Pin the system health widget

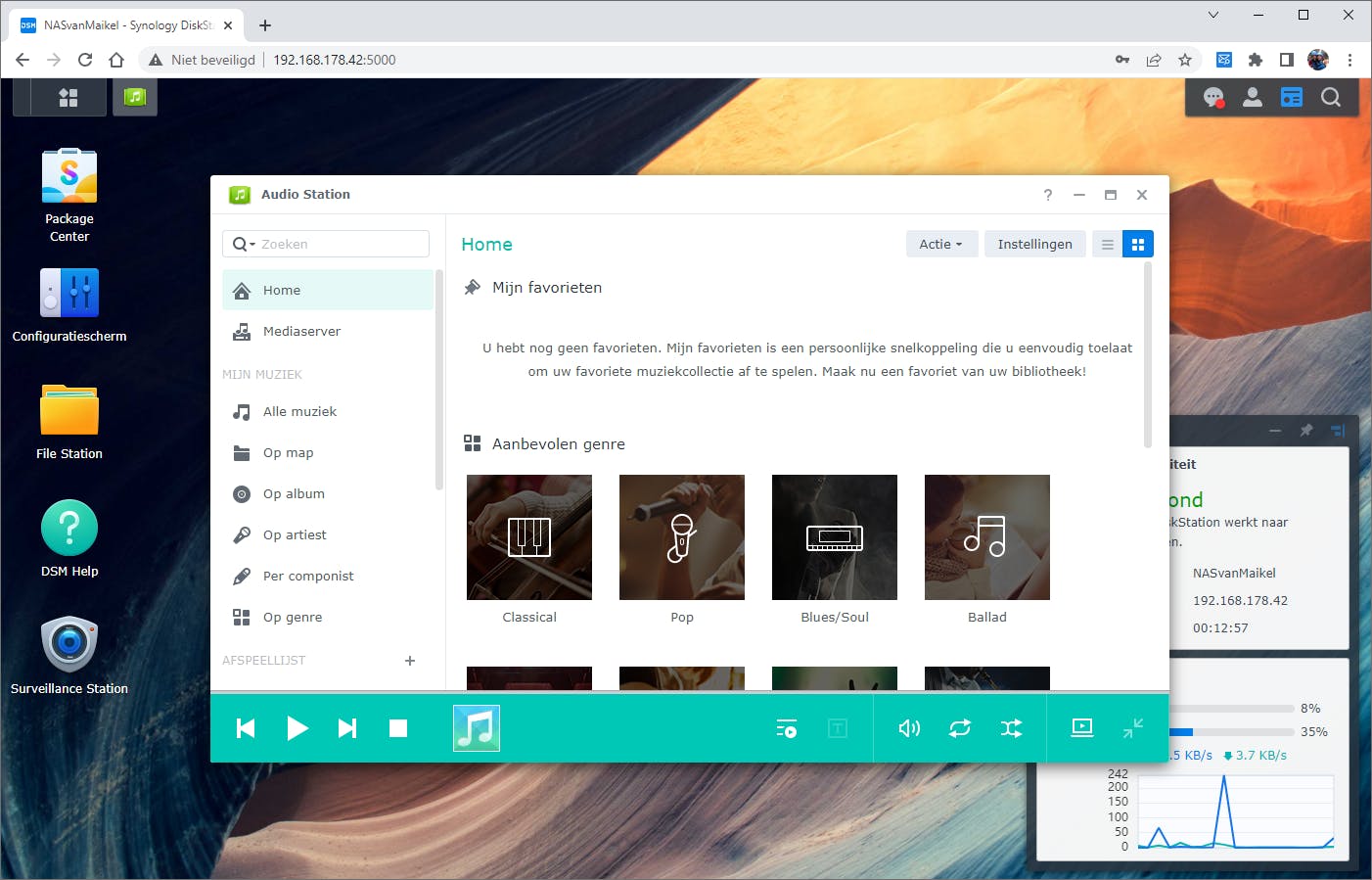pos(1305,431)
